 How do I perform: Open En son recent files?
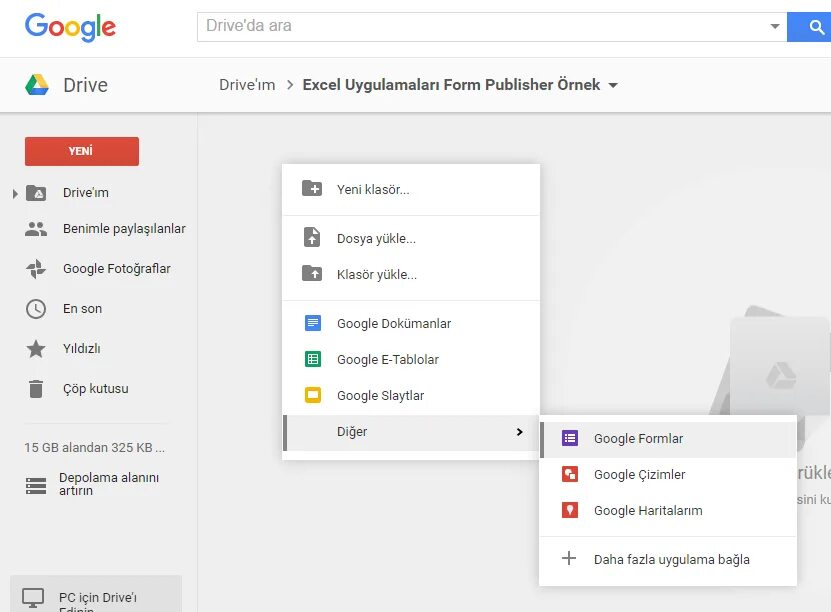(82, 308)
